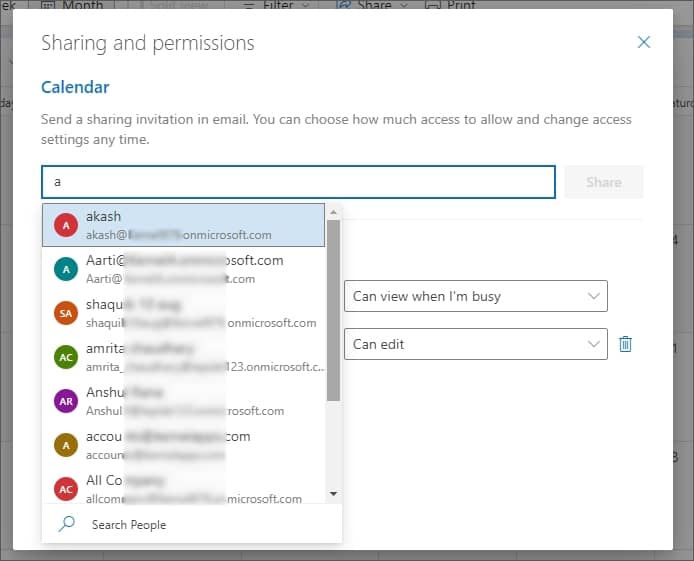Image resolution: width=694 pixels, height=561 pixels.
Task: Delete the Can edit permission entry
Action: (x=625, y=344)
